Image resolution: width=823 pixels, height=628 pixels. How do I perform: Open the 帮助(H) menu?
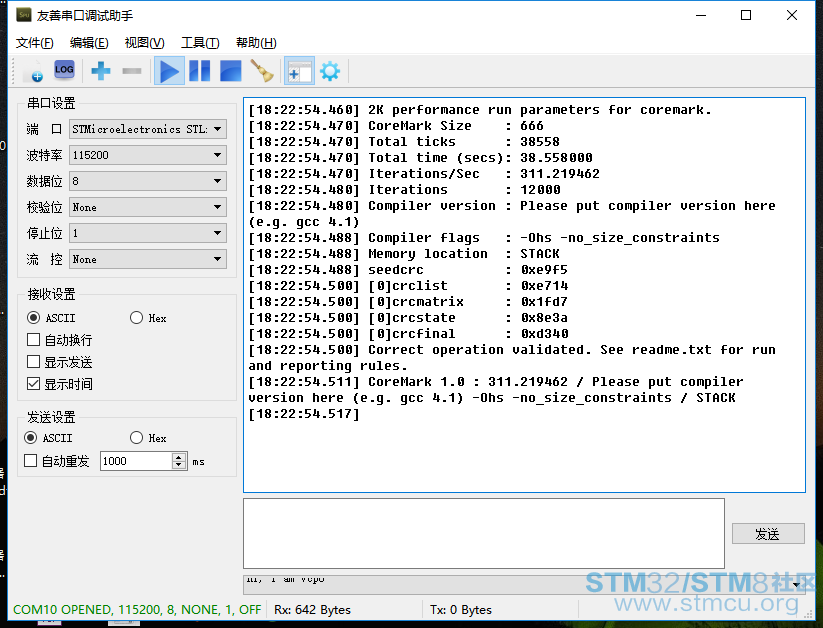[256, 43]
